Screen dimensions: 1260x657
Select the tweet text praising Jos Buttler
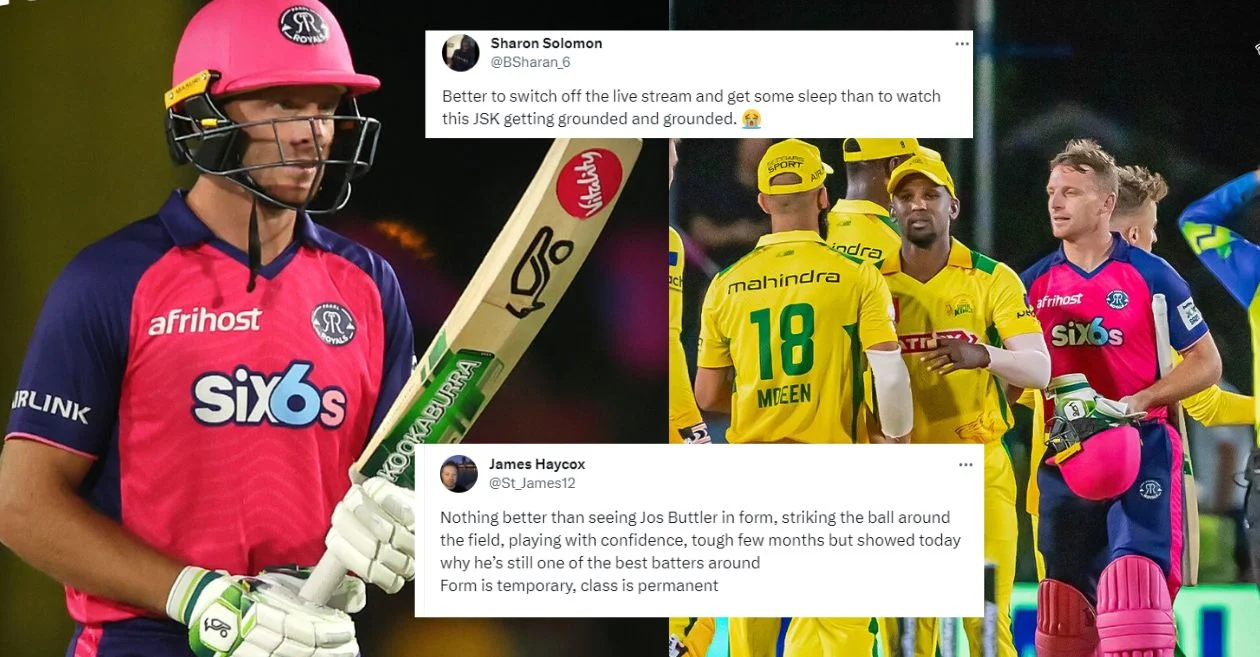(x=700, y=551)
